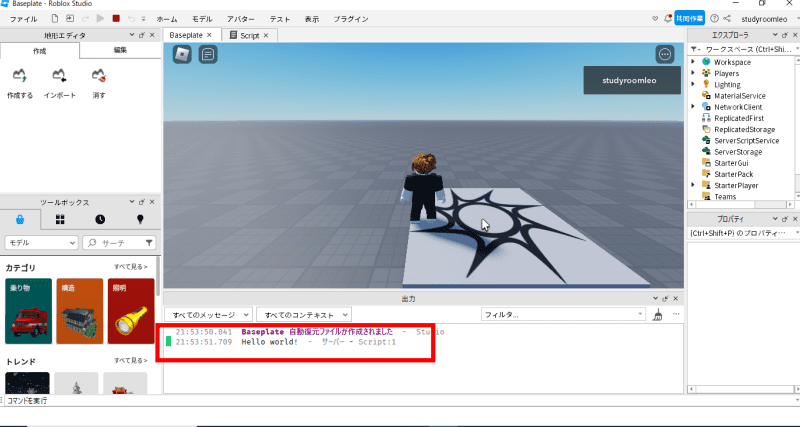Viewport: 800px width, 427px height.
Task: Click the Redo arrow icon
Action: click(x=85, y=19)
